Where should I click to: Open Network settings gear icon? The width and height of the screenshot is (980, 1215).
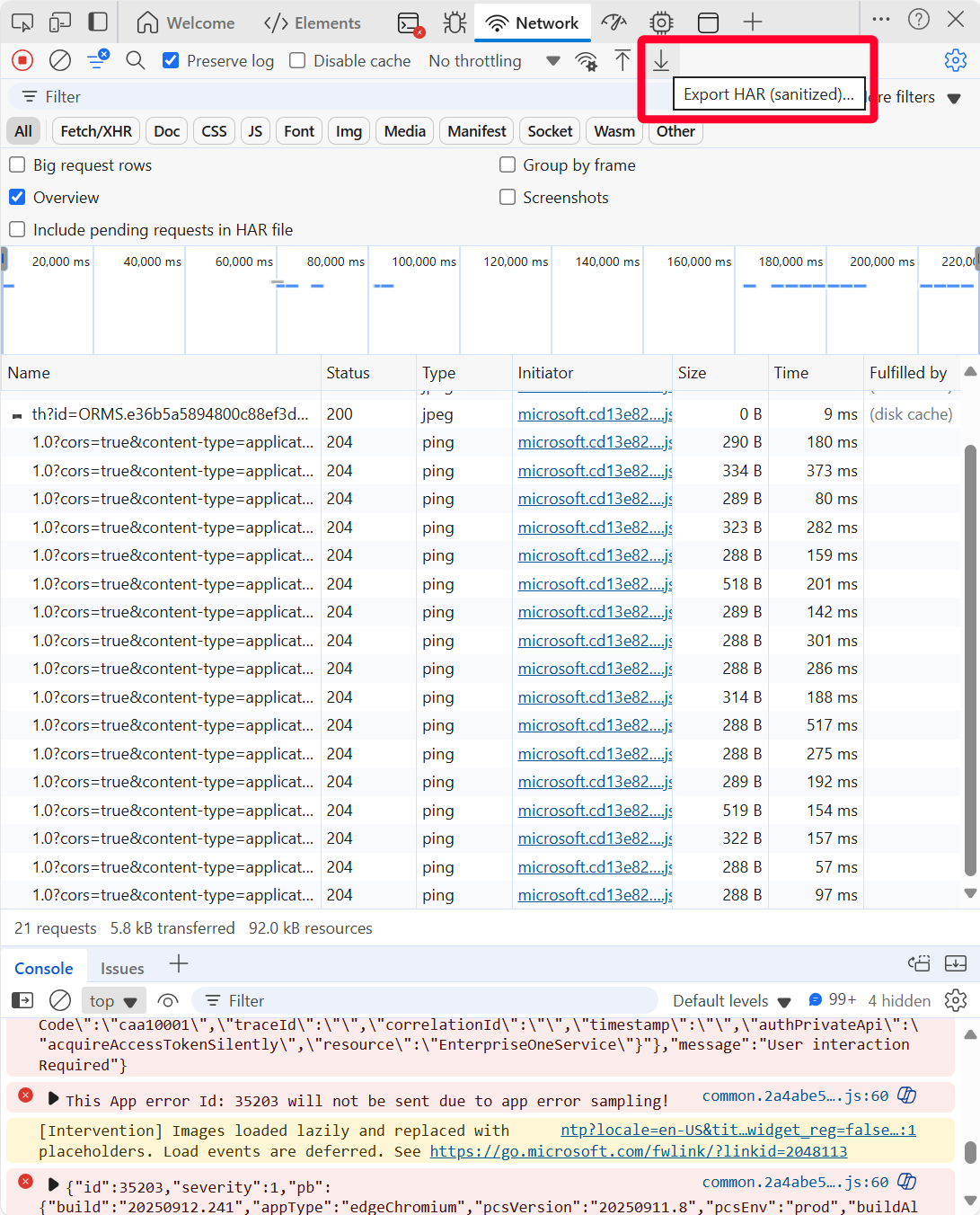click(955, 60)
